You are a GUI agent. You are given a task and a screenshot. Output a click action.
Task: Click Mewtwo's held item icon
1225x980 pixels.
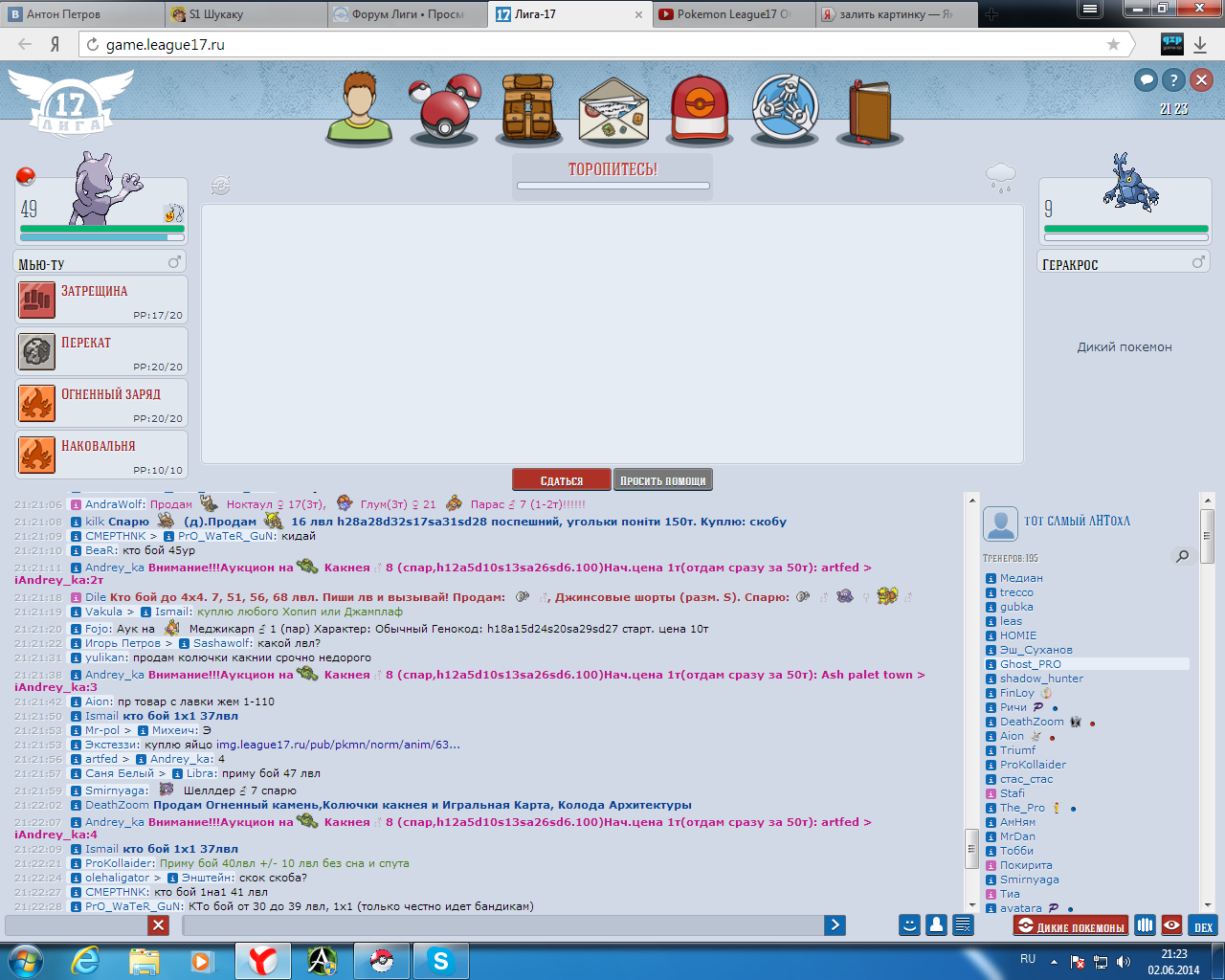[x=173, y=212]
